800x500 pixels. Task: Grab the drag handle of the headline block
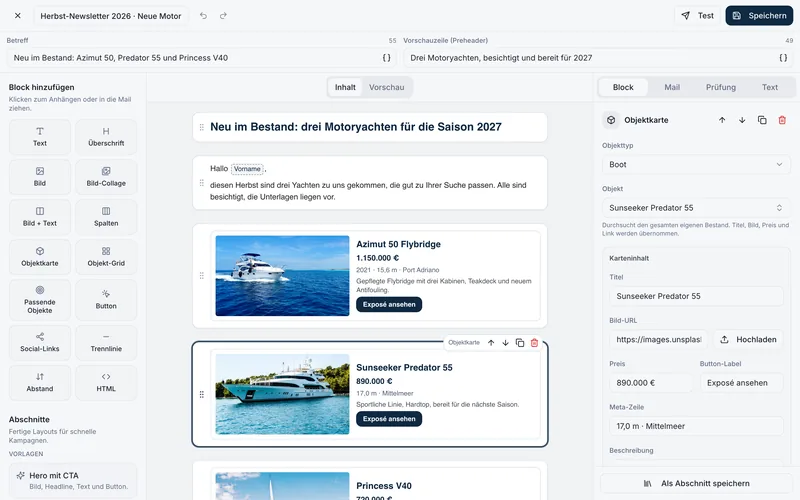tap(202, 127)
